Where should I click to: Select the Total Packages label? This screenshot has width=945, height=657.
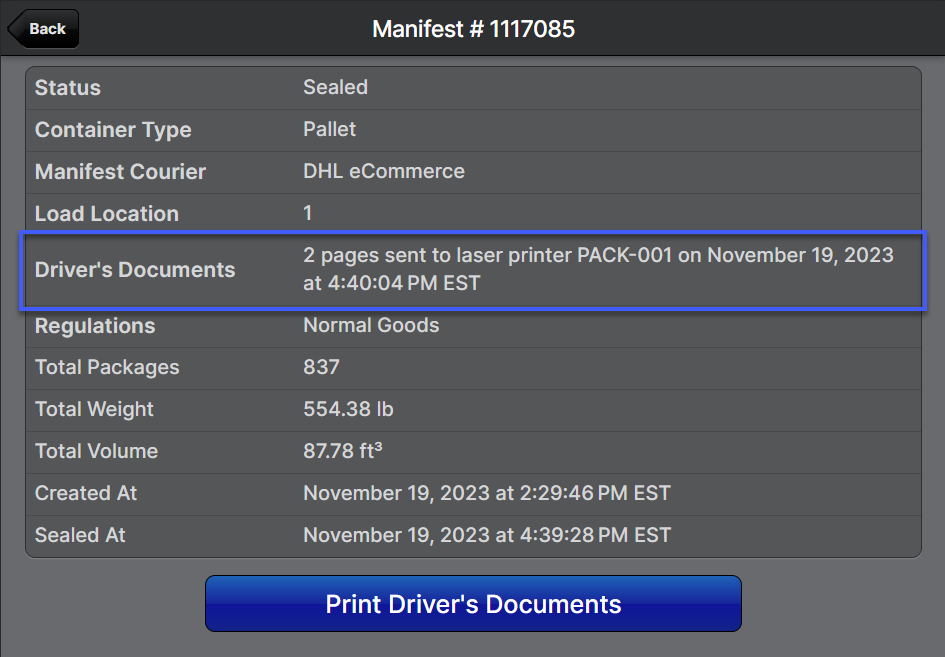[107, 368]
